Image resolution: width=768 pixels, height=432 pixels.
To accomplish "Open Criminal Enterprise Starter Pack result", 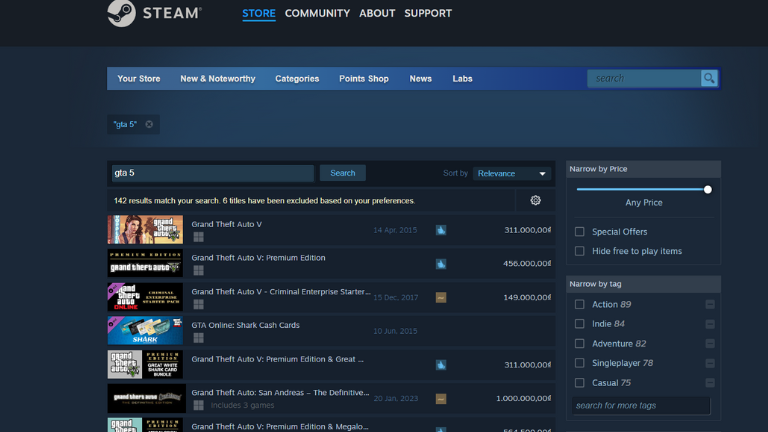I will tap(281, 292).
